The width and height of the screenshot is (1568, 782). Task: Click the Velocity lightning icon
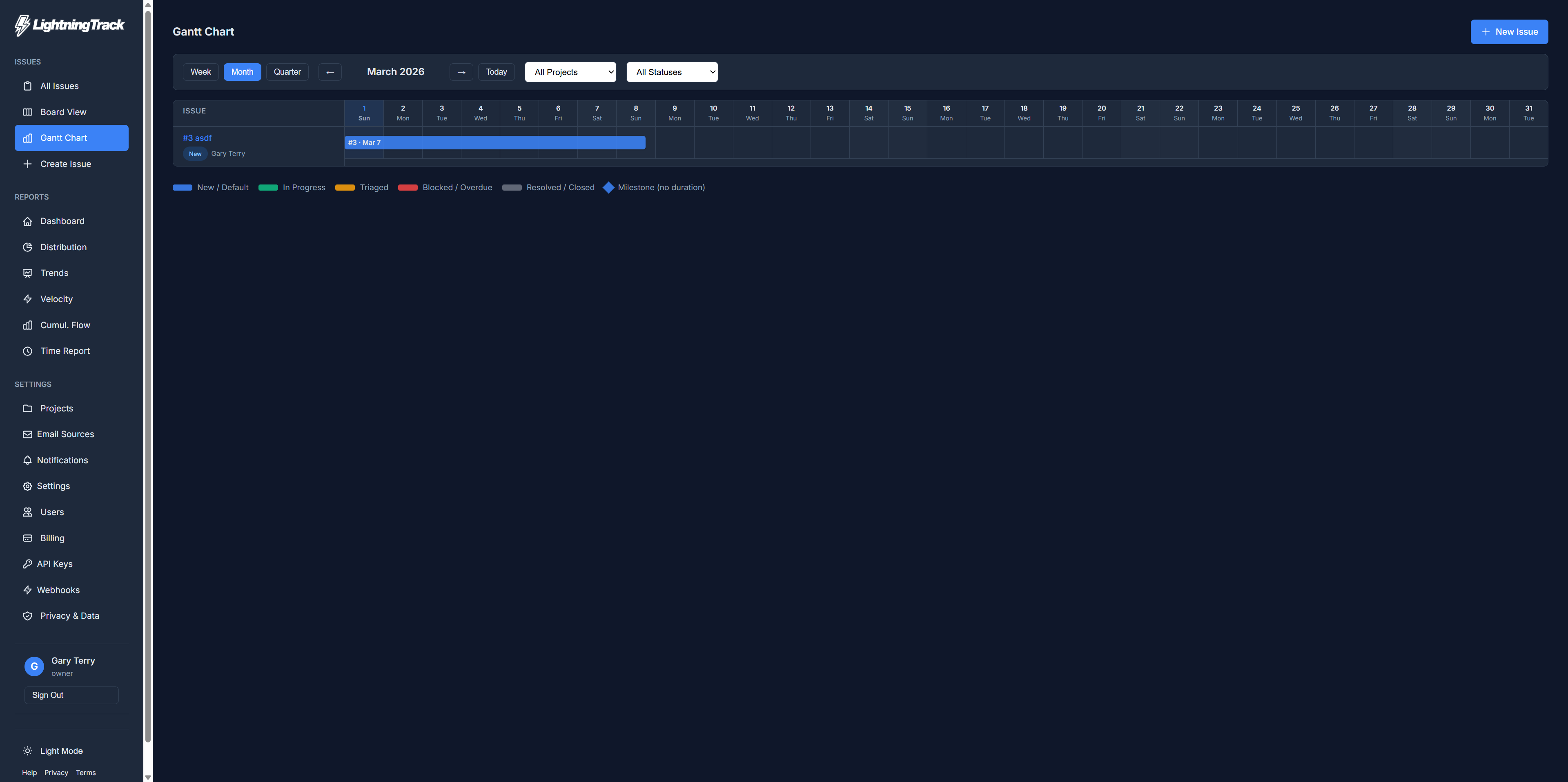[x=28, y=299]
